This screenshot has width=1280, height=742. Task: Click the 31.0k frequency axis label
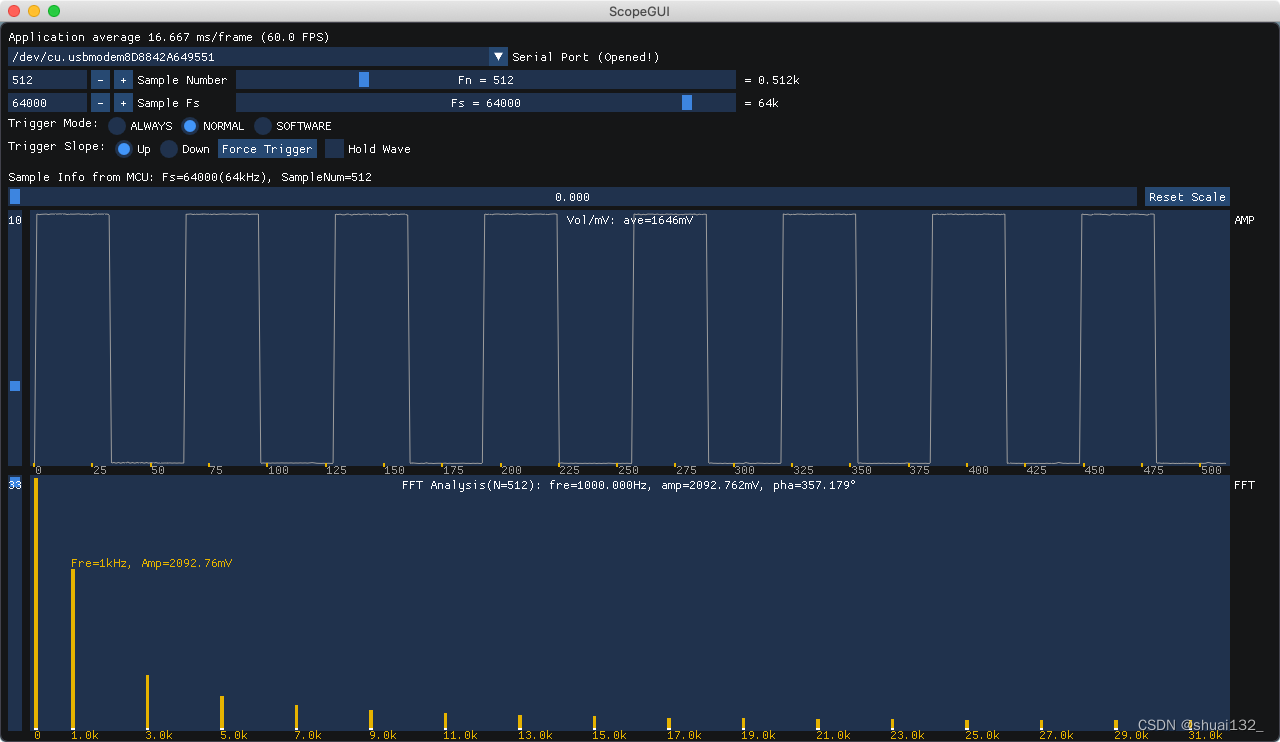click(x=1205, y=735)
